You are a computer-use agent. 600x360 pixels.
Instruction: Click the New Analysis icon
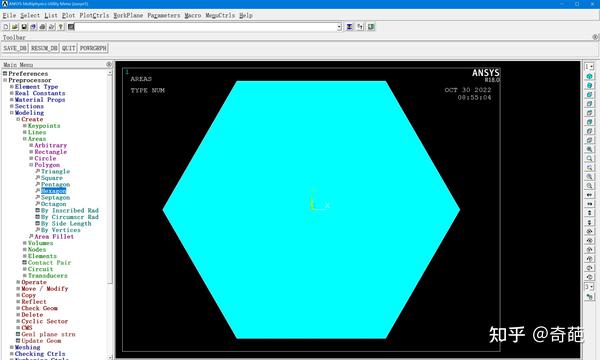point(6,27)
